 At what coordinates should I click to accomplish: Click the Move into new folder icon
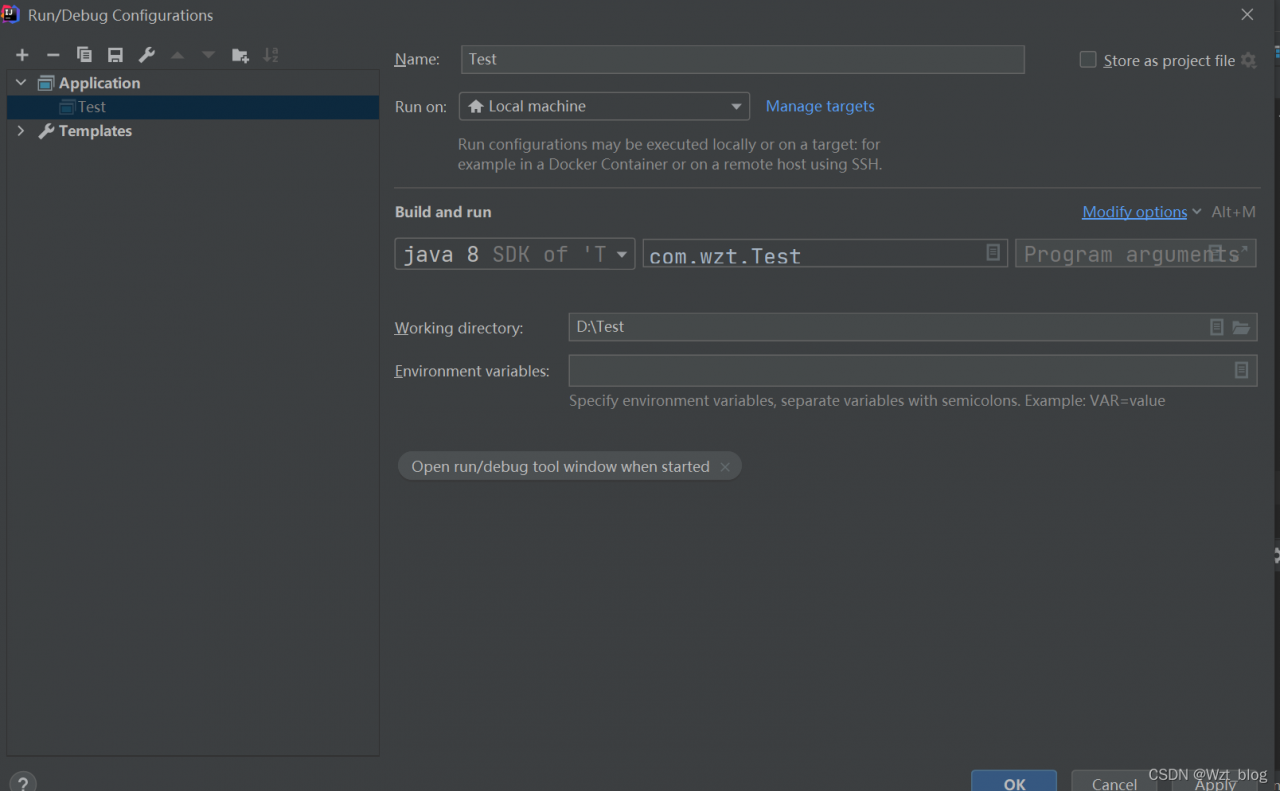(240, 55)
